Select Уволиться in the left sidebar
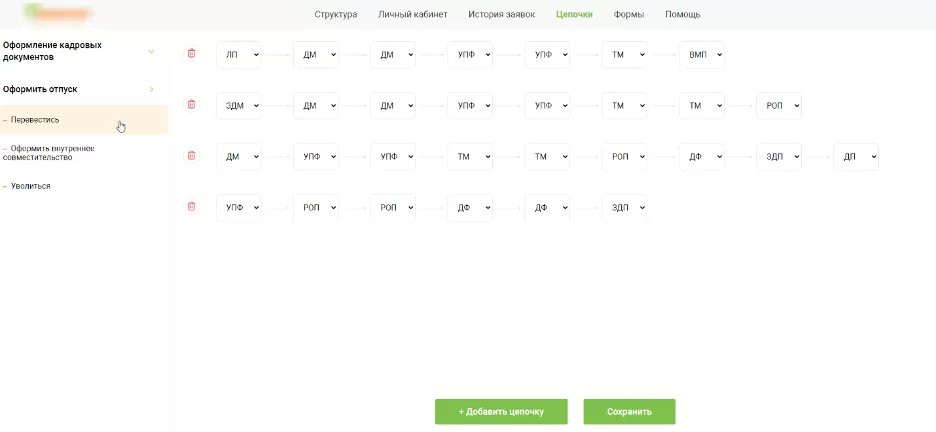 (30, 186)
